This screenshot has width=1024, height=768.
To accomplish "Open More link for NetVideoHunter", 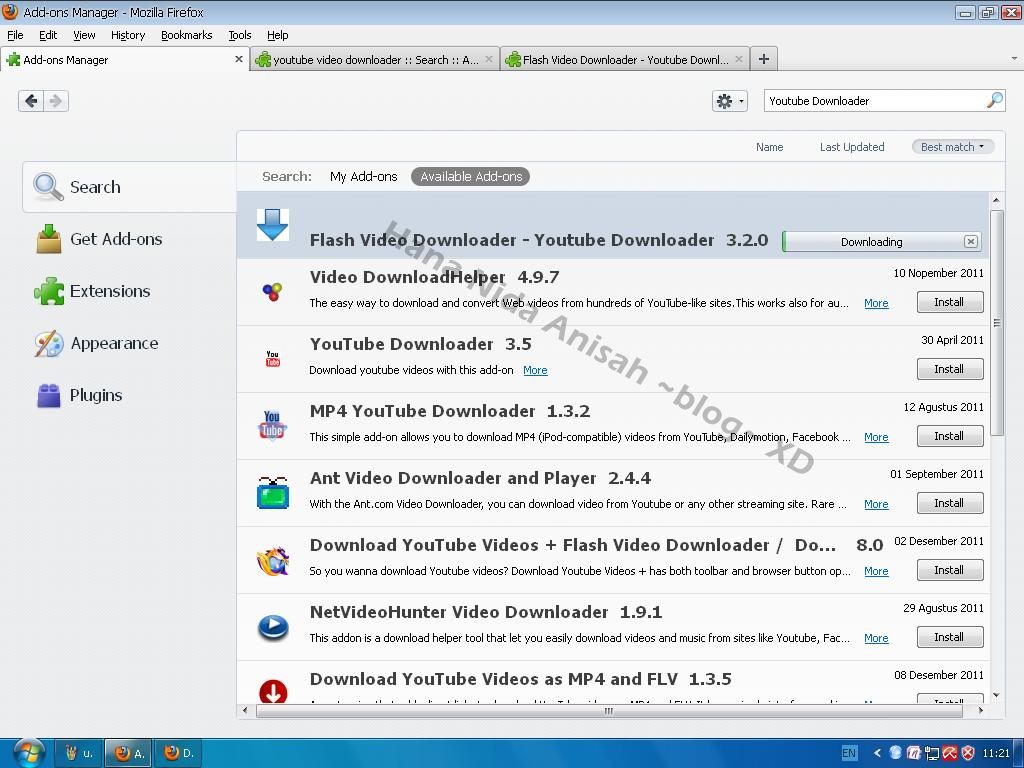I will [876, 638].
